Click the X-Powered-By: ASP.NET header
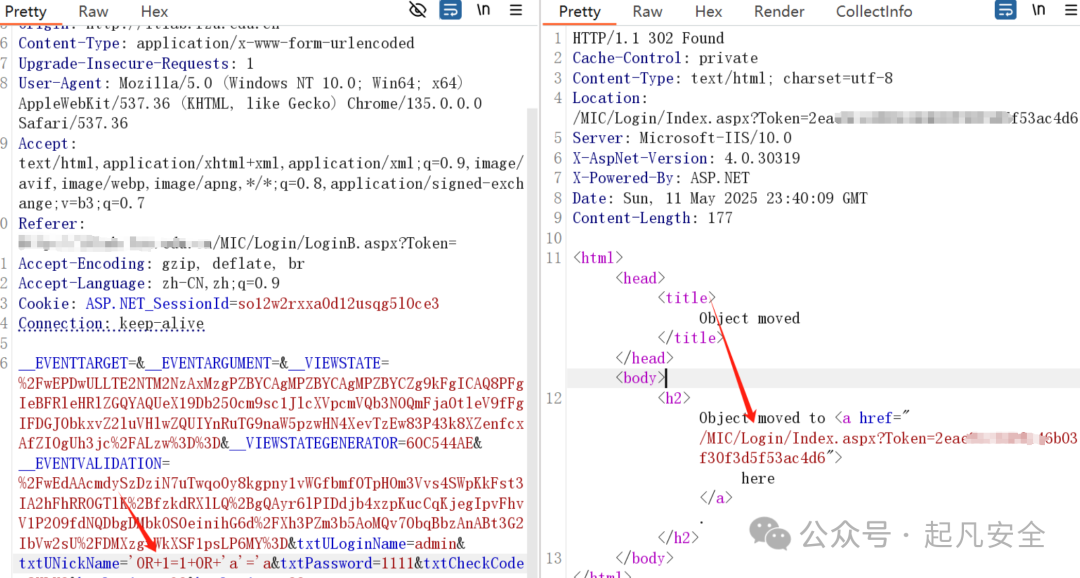Screen dimensions: 1080x578 [x=661, y=178]
